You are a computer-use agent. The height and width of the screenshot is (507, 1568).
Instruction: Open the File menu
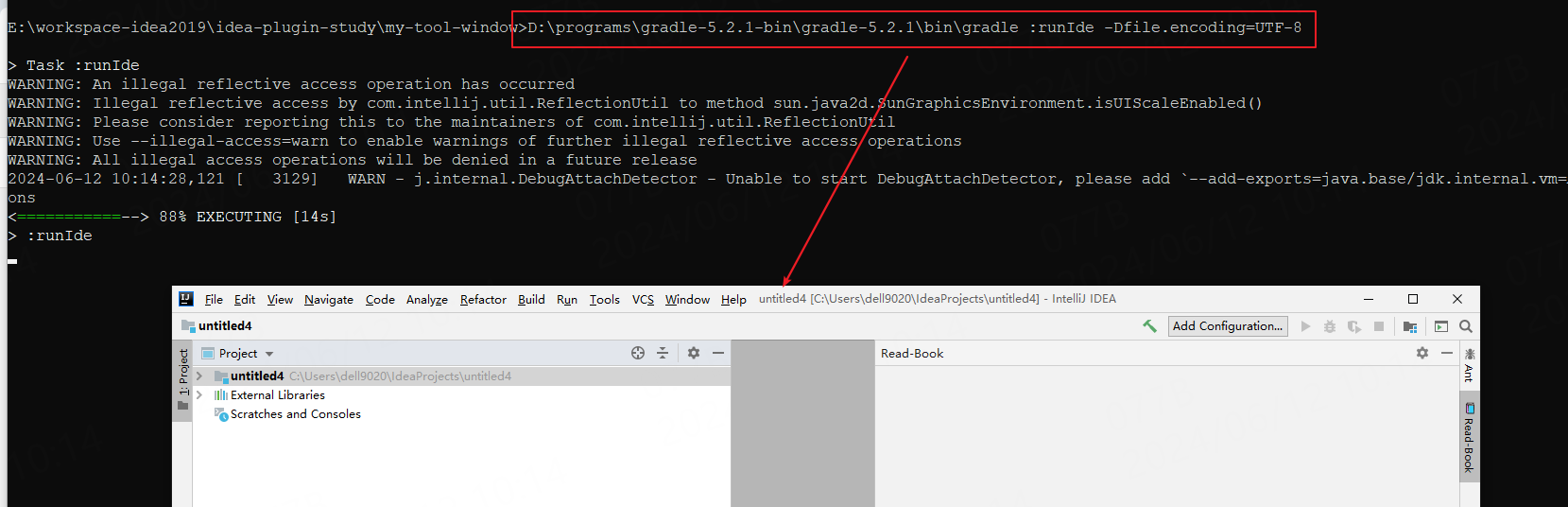coord(214,300)
